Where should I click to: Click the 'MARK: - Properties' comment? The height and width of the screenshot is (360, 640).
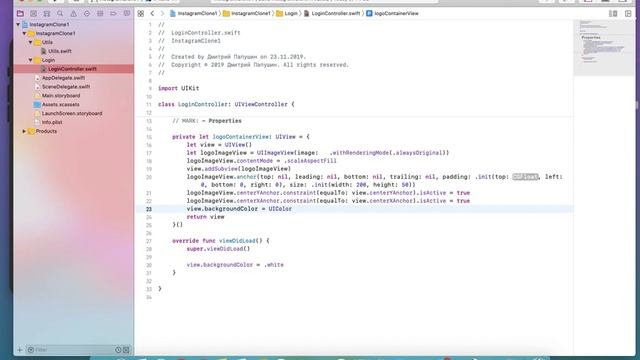tap(207, 121)
